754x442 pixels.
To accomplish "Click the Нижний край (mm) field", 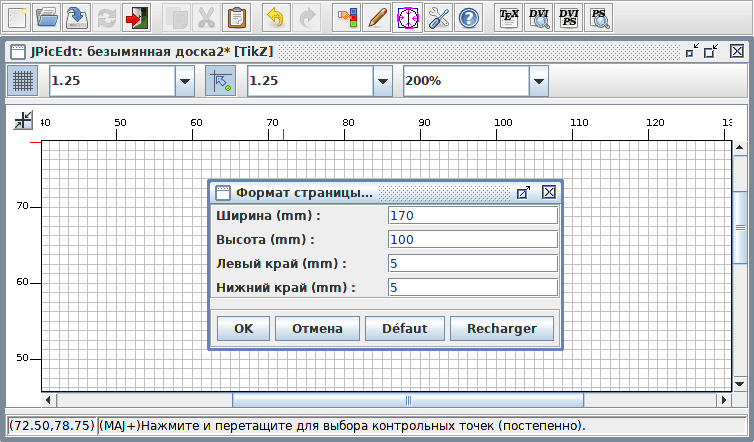I will point(473,288).
